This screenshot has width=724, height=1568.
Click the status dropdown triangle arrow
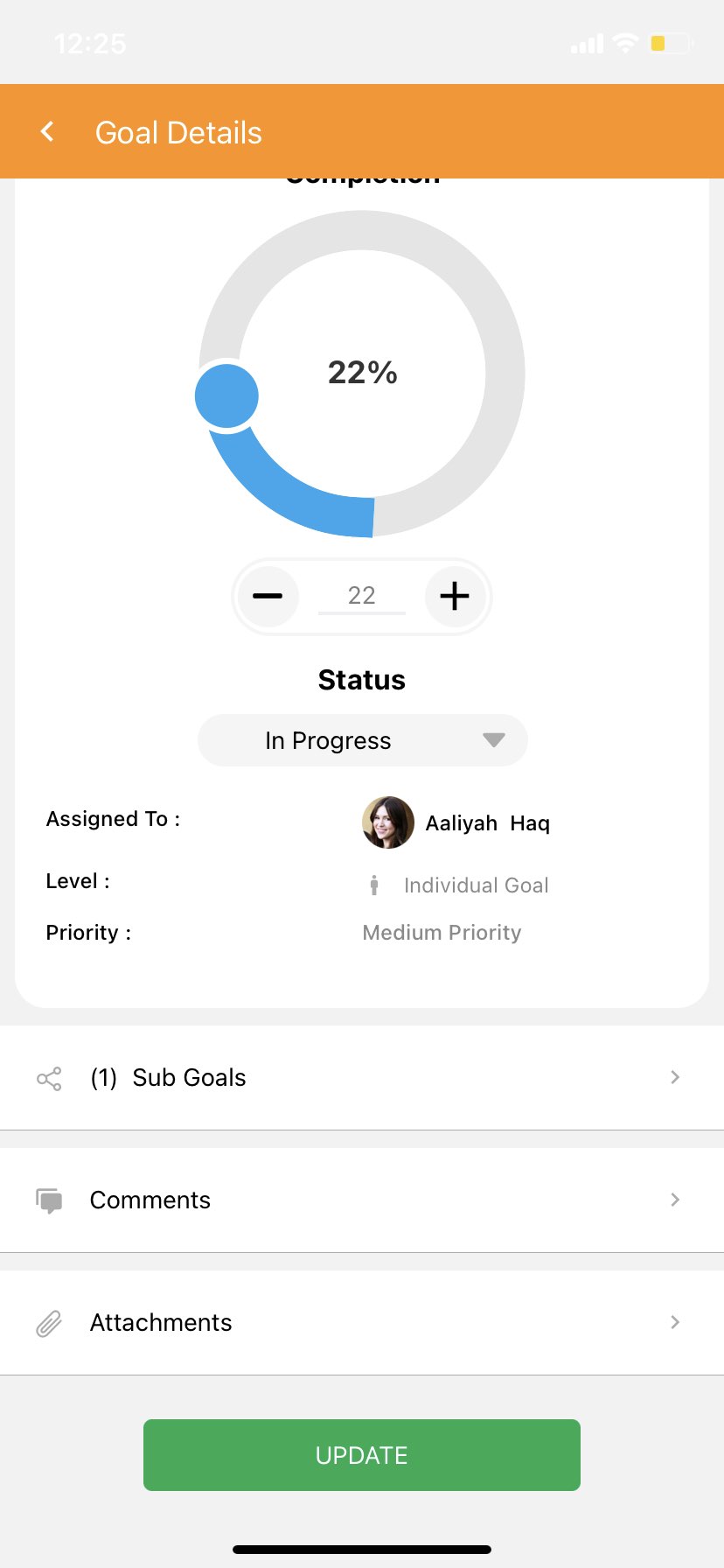coord(494,740)
